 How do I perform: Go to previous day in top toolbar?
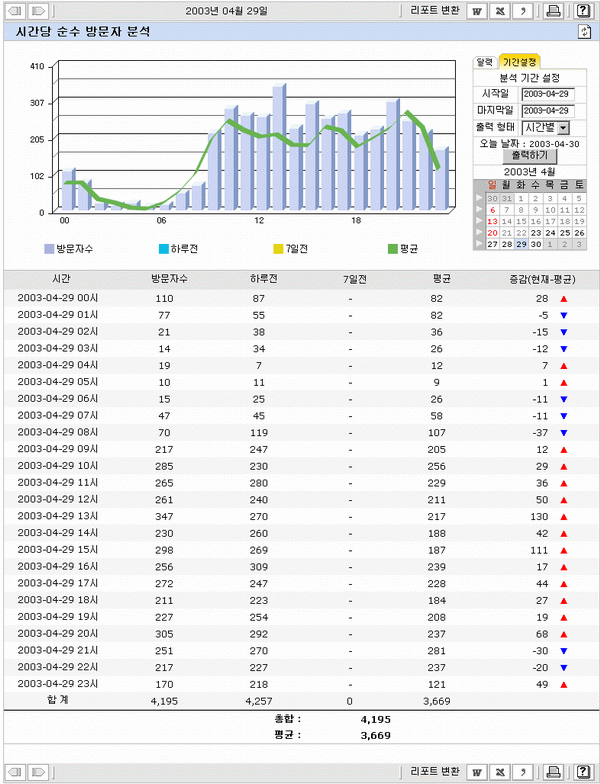16,10
